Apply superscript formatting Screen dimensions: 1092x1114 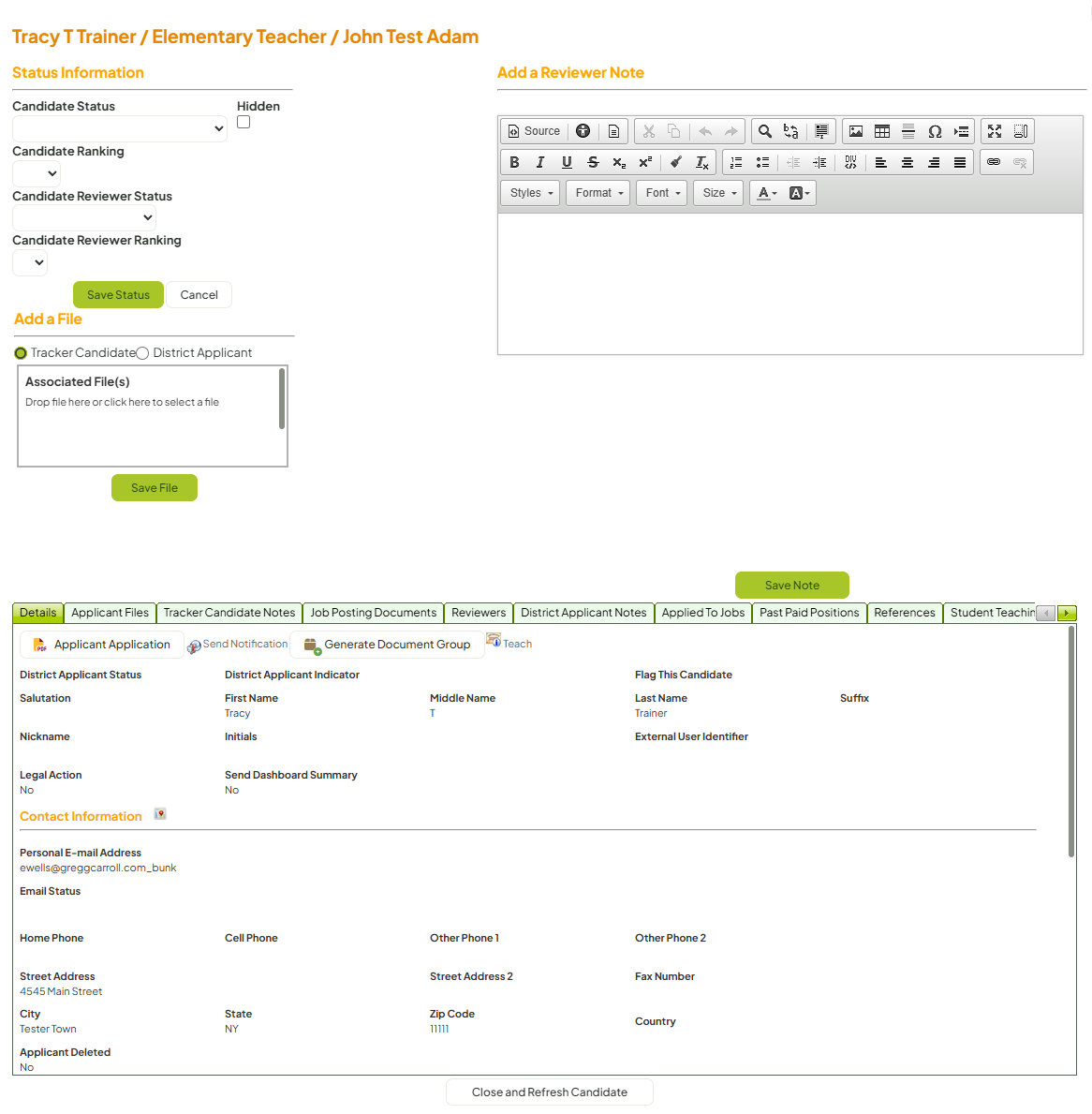coord(645,163)
